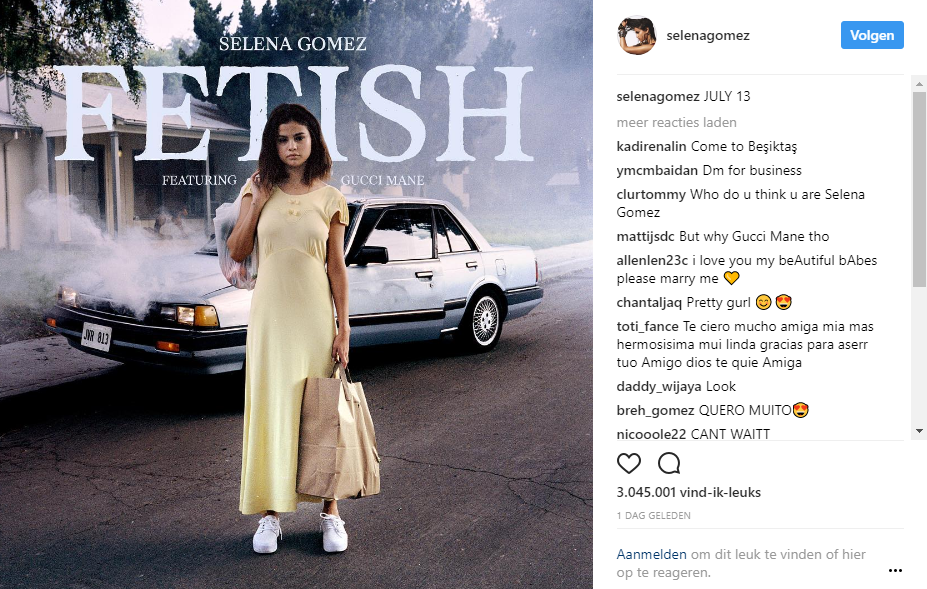
Task: Open the three-dot more options menu
Action: click(895, 570)
